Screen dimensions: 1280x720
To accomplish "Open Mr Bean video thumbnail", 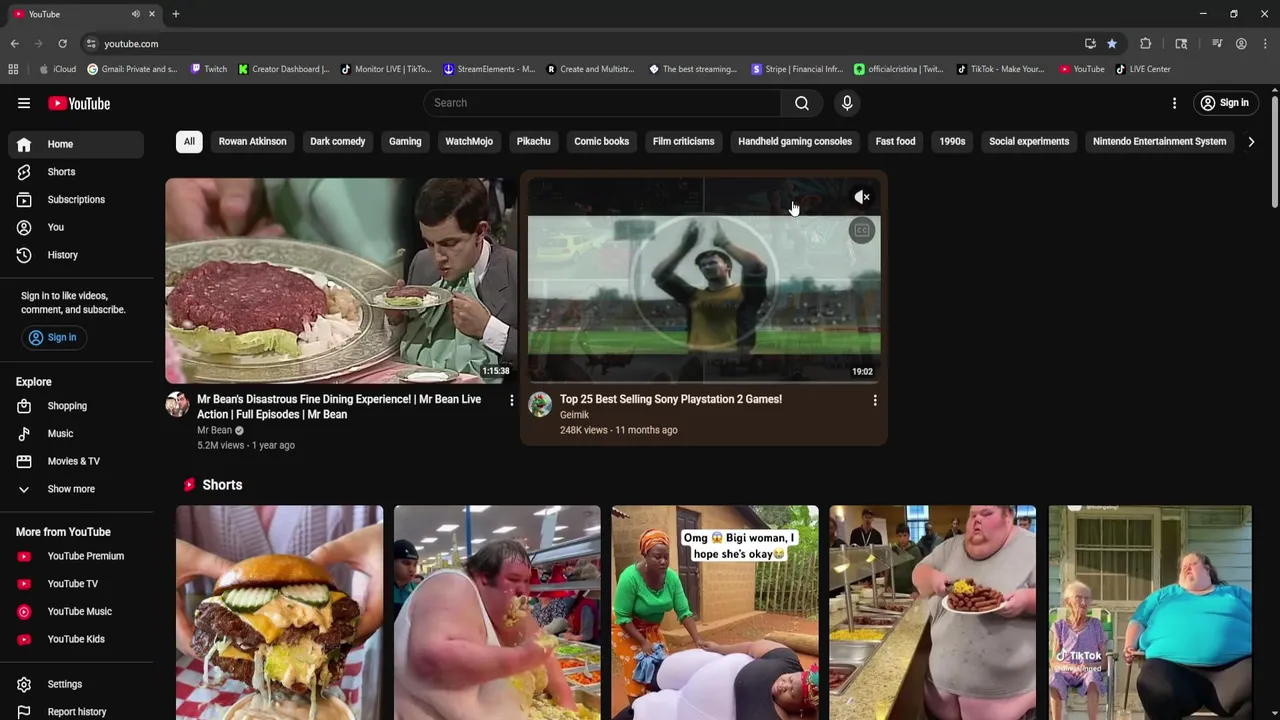I will point(341,281).
